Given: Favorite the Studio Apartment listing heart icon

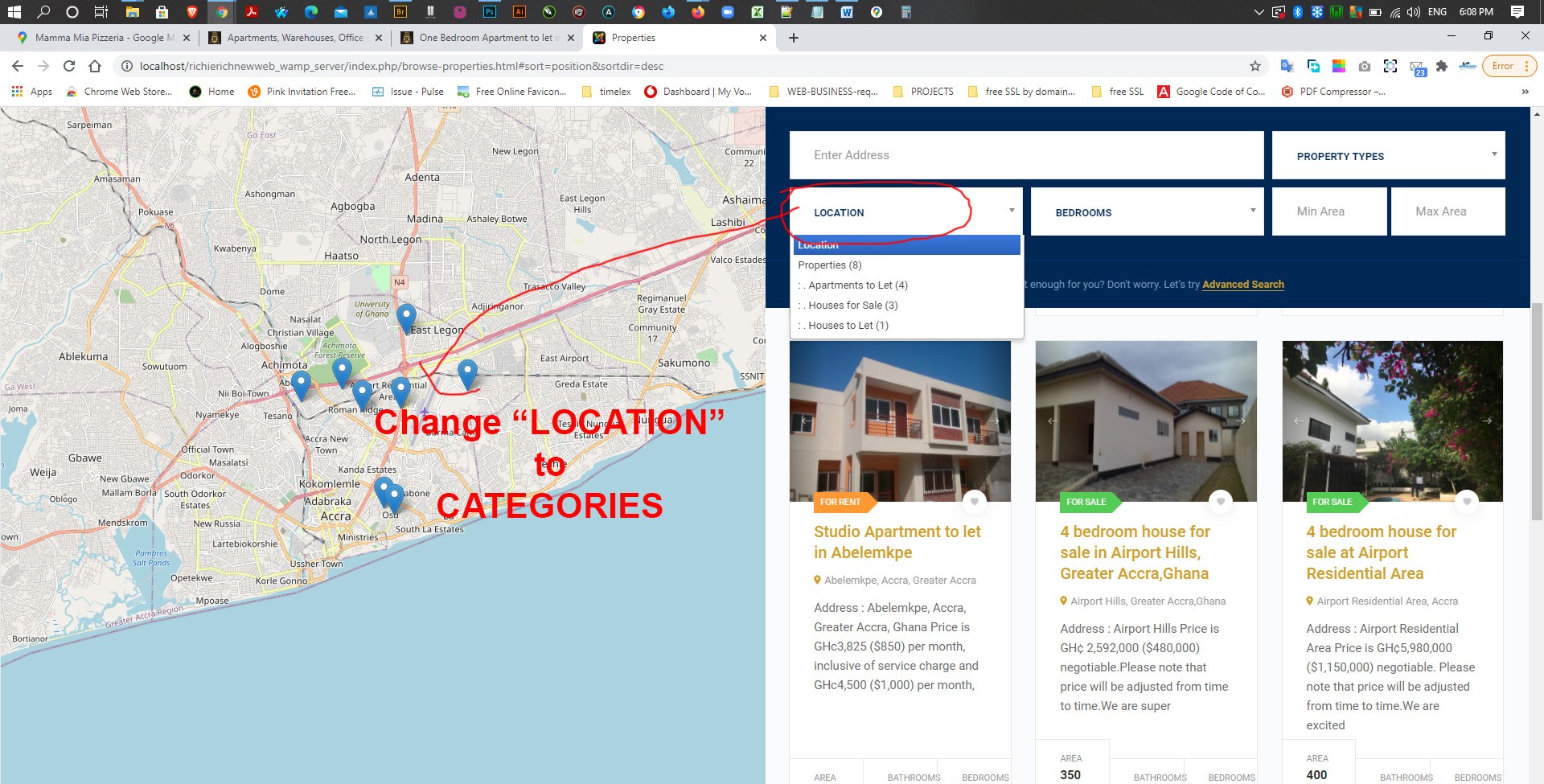Looking at the screenshot, I should point(974,501).
